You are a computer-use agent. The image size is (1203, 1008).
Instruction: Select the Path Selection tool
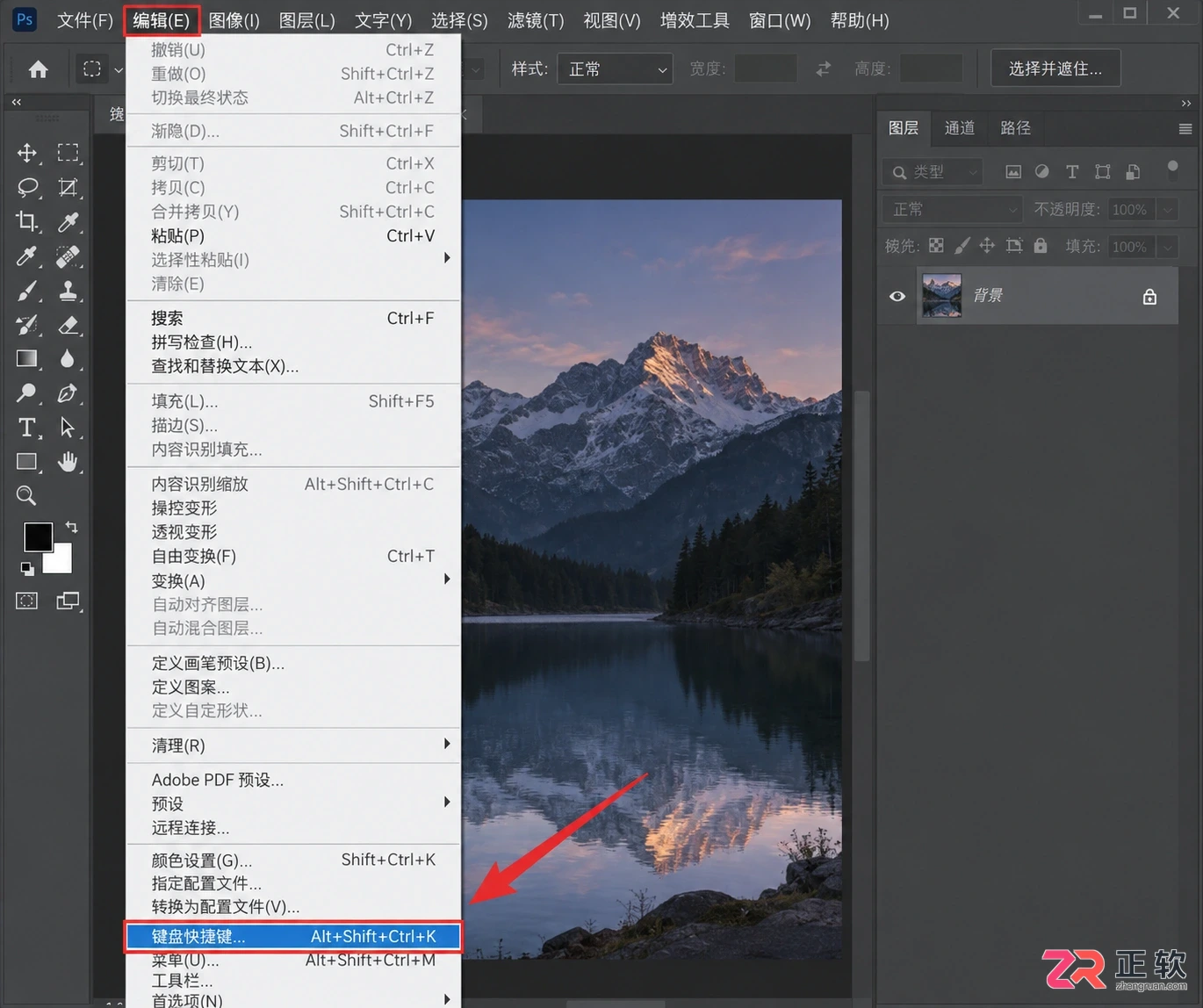coord(68,428)
